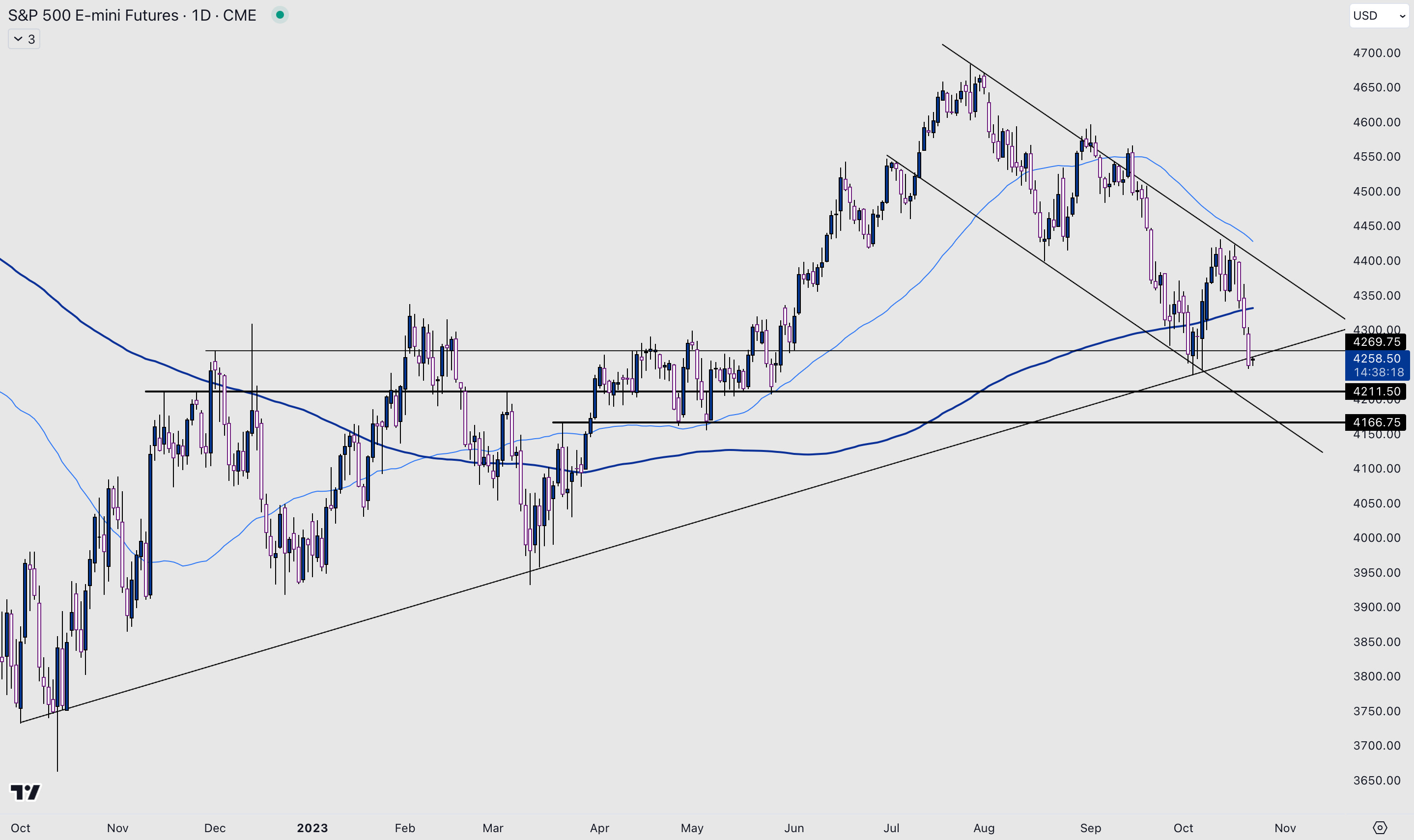This screenshot has width=1414, height=840.
Task: Click the Mar label on time axis
Action: 493,828
